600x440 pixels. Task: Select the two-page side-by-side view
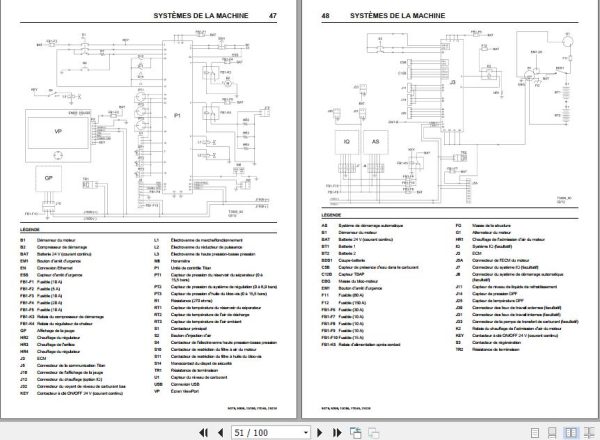click(571, 433)
